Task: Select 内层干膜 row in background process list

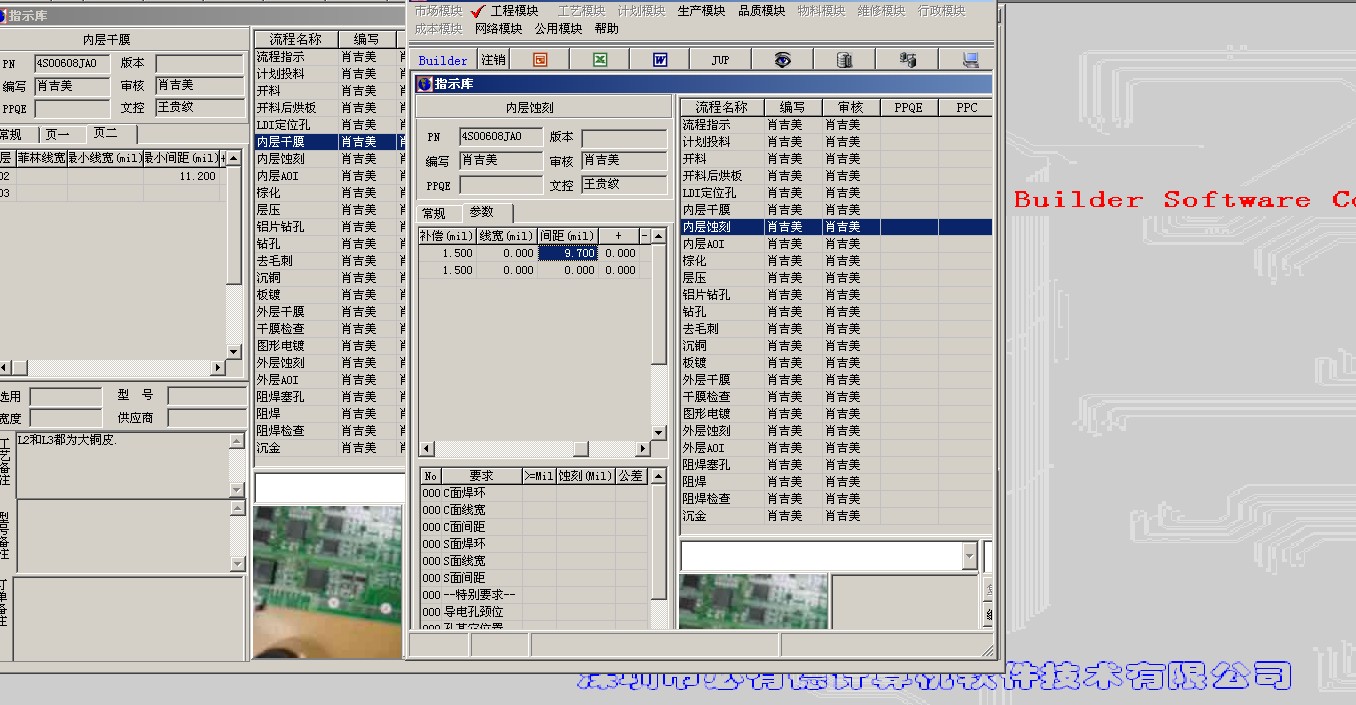Action: pyautogui.click(x=329, y=142)
